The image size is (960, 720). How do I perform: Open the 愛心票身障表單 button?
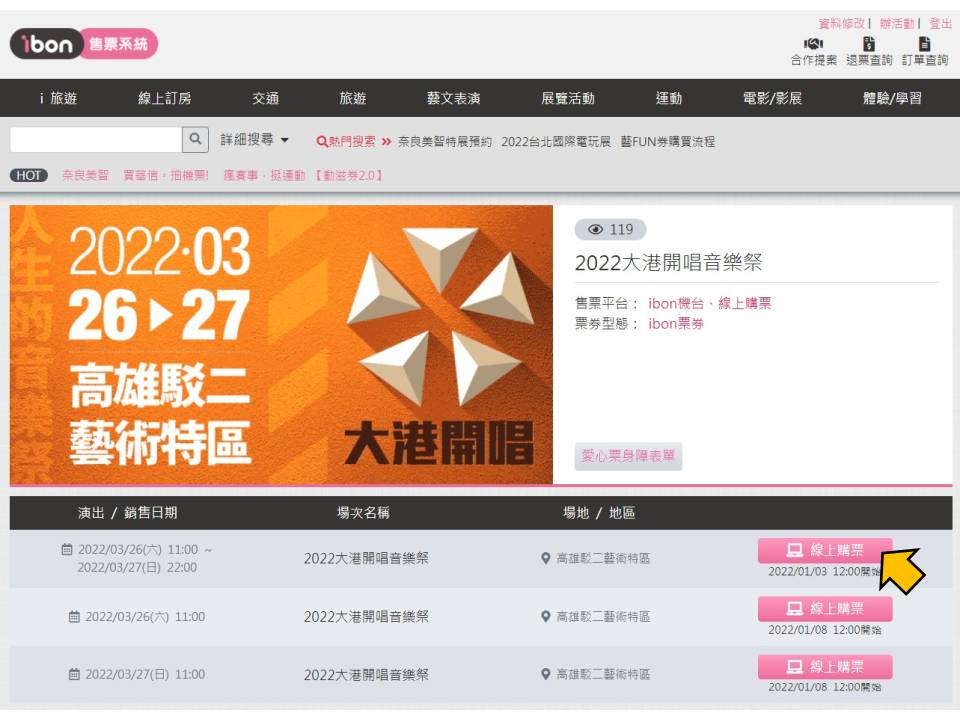coord(628,456)
